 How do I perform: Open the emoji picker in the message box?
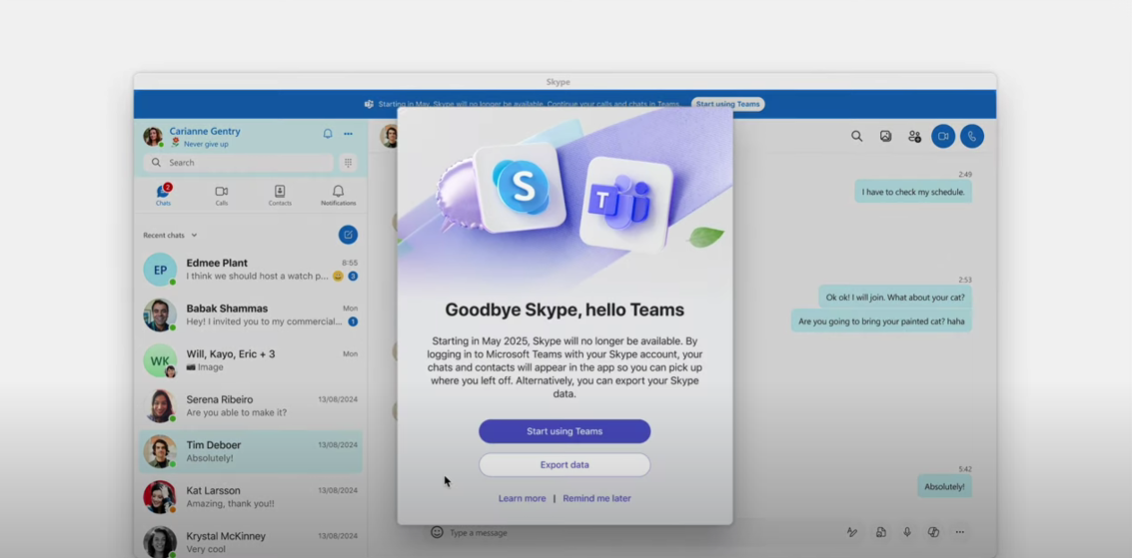tap(437, 532)
